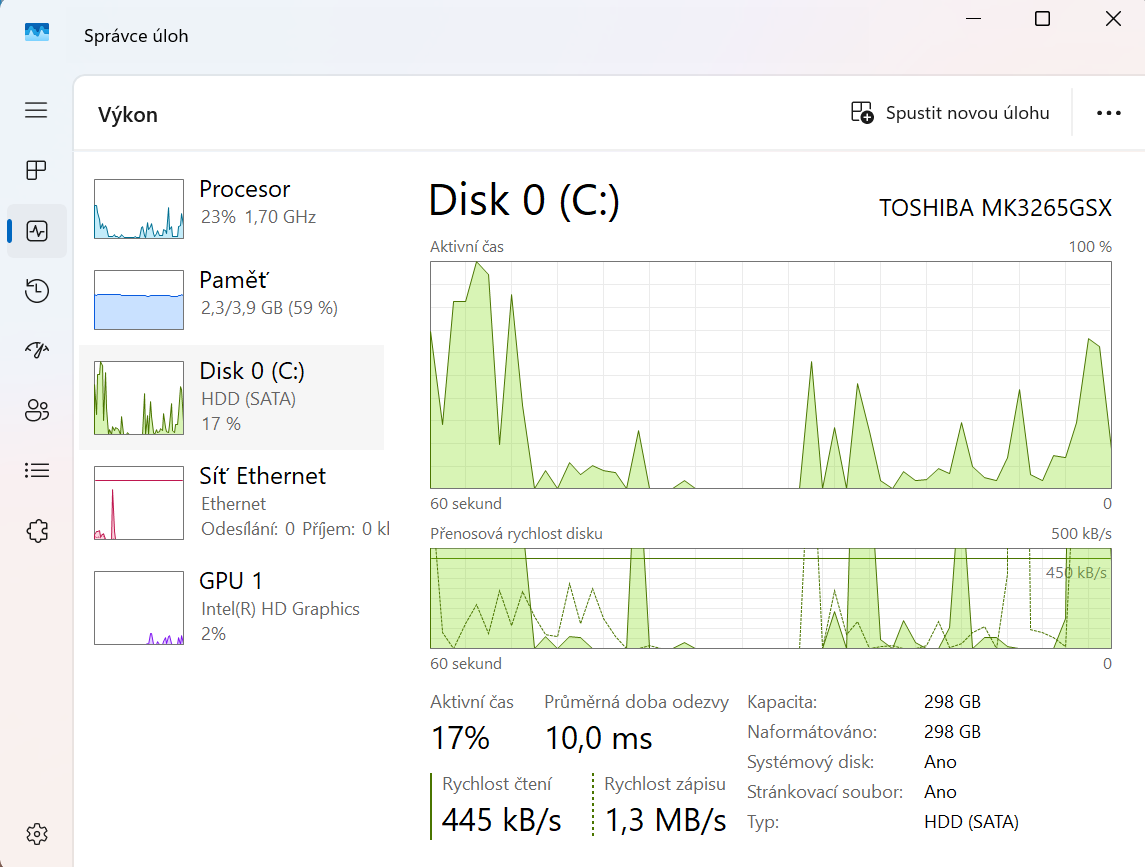Click the Přenosová rychlost disku chart
Viewport: 1145px width, 867px height.
click(770, 598)
